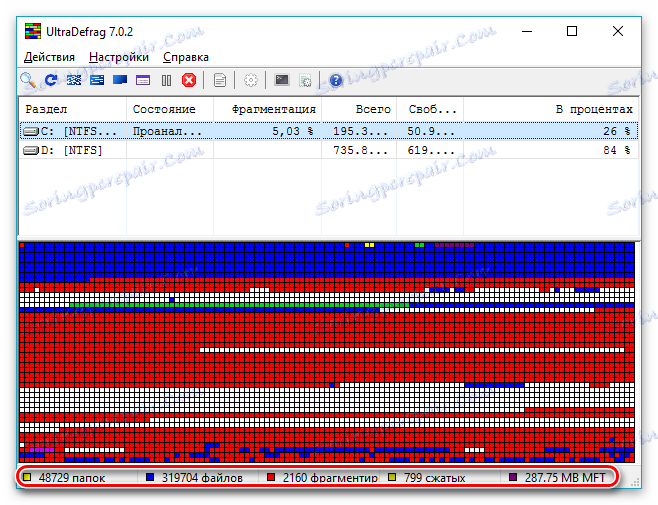Click the red swatch beside 2160 фрагментир
The width and height of the screenshot is (658, 505).
click(271, 477)
